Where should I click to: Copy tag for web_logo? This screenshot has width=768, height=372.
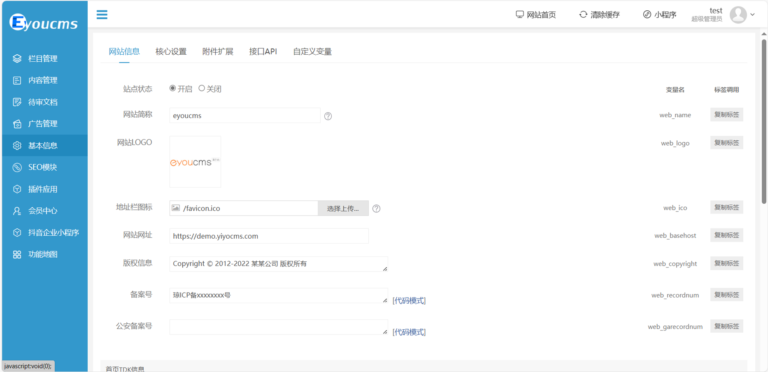727,142
